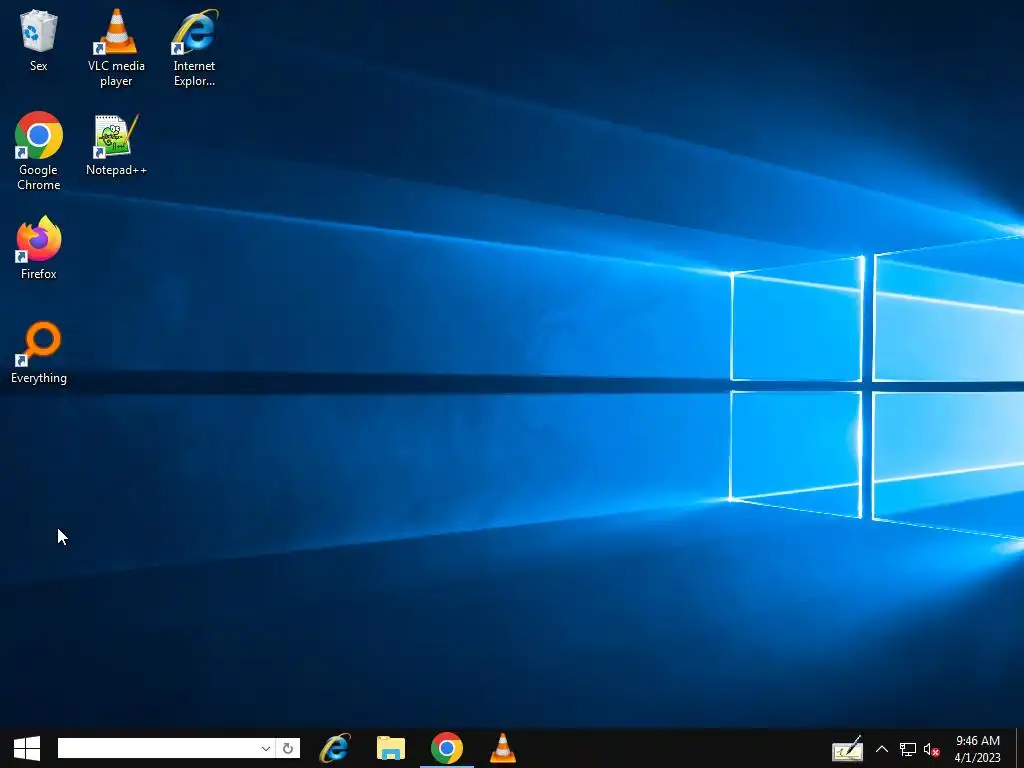Select the VLC media player desktop shortcut
The width and height of the screenshot is (1024, 768).
116,47
